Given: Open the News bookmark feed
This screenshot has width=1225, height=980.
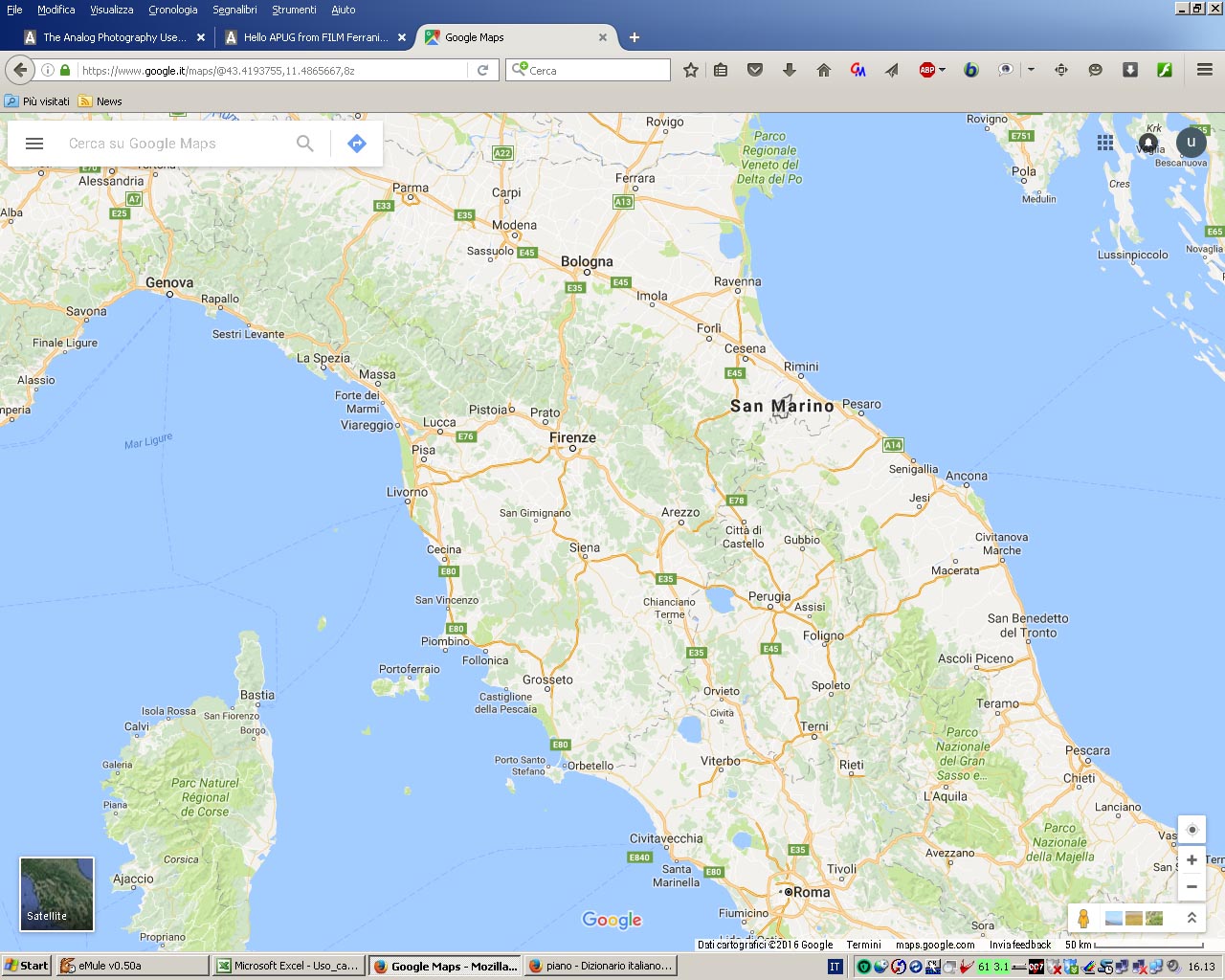Looking at the screenshot, I should 100,101.
